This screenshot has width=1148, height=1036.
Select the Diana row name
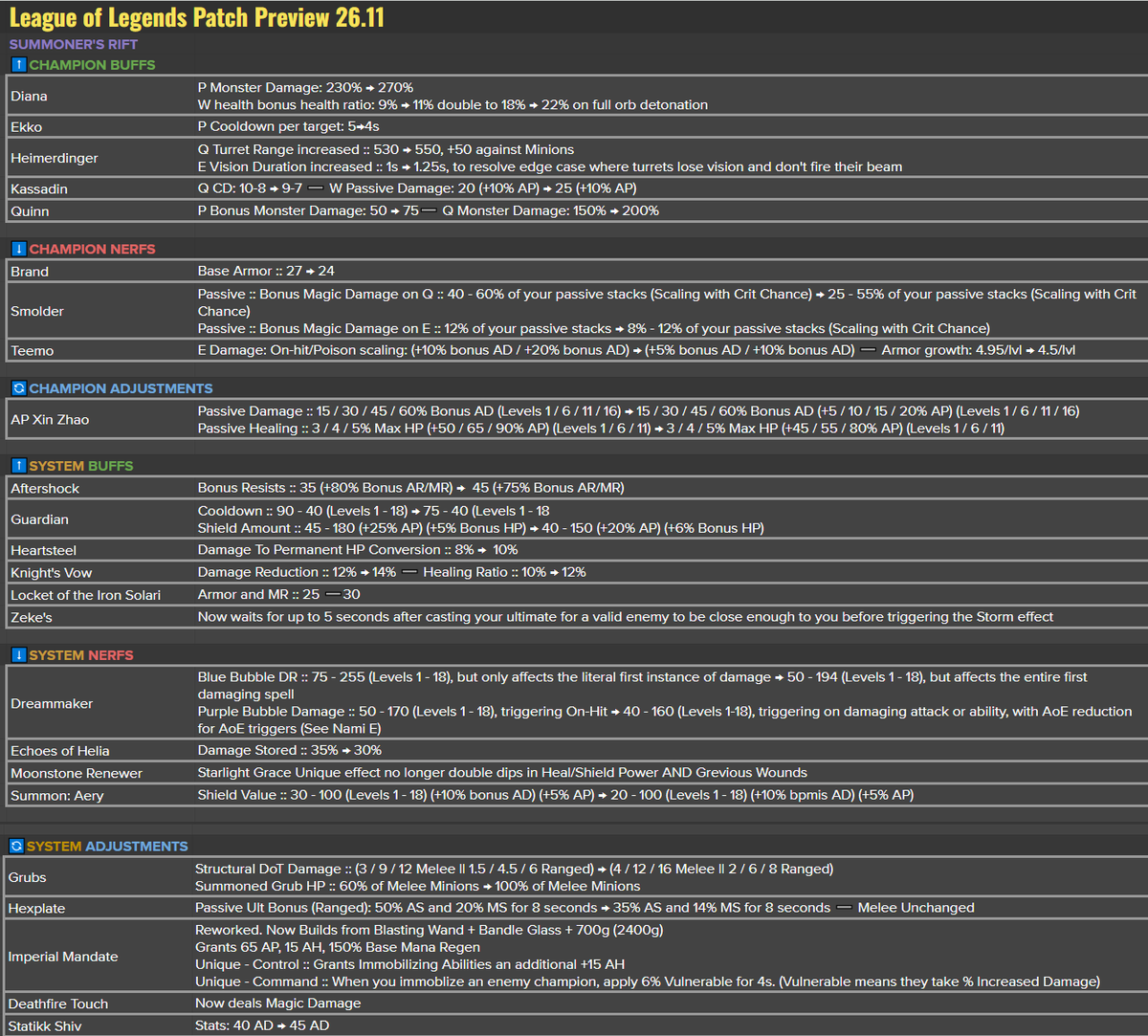(x=29, y=97)
